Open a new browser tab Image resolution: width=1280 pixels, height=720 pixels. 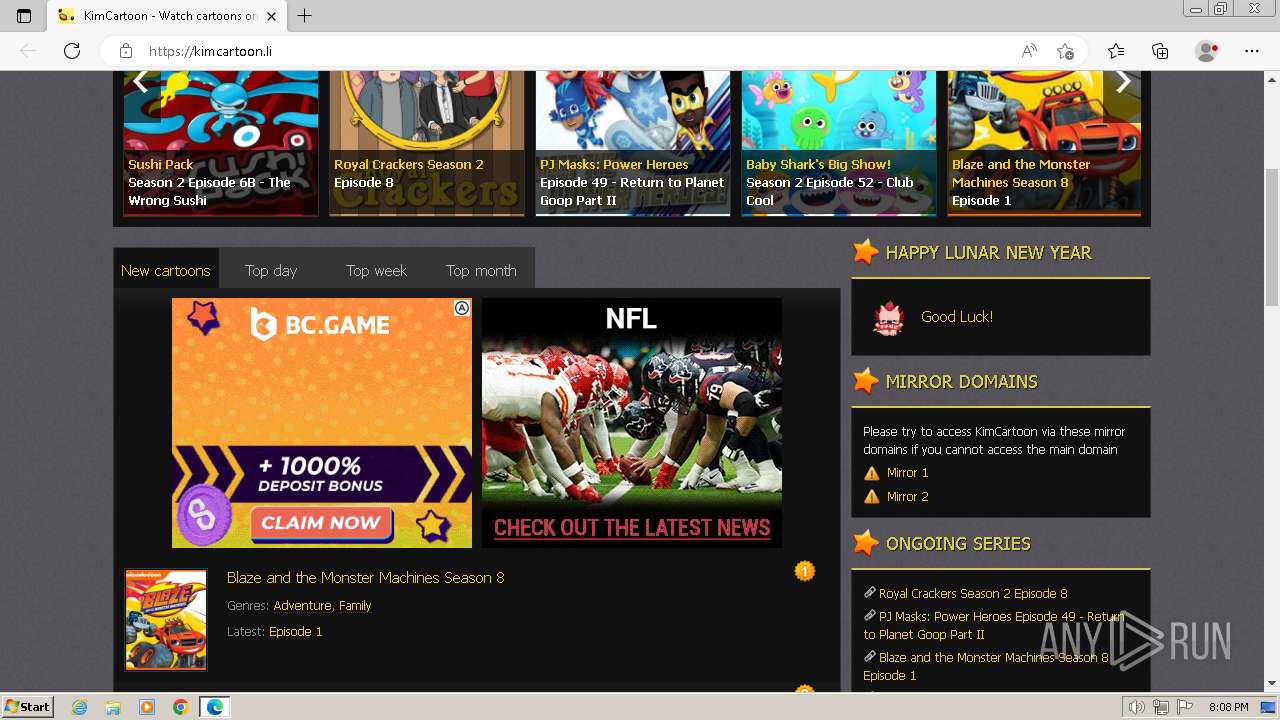pos(305,16)
